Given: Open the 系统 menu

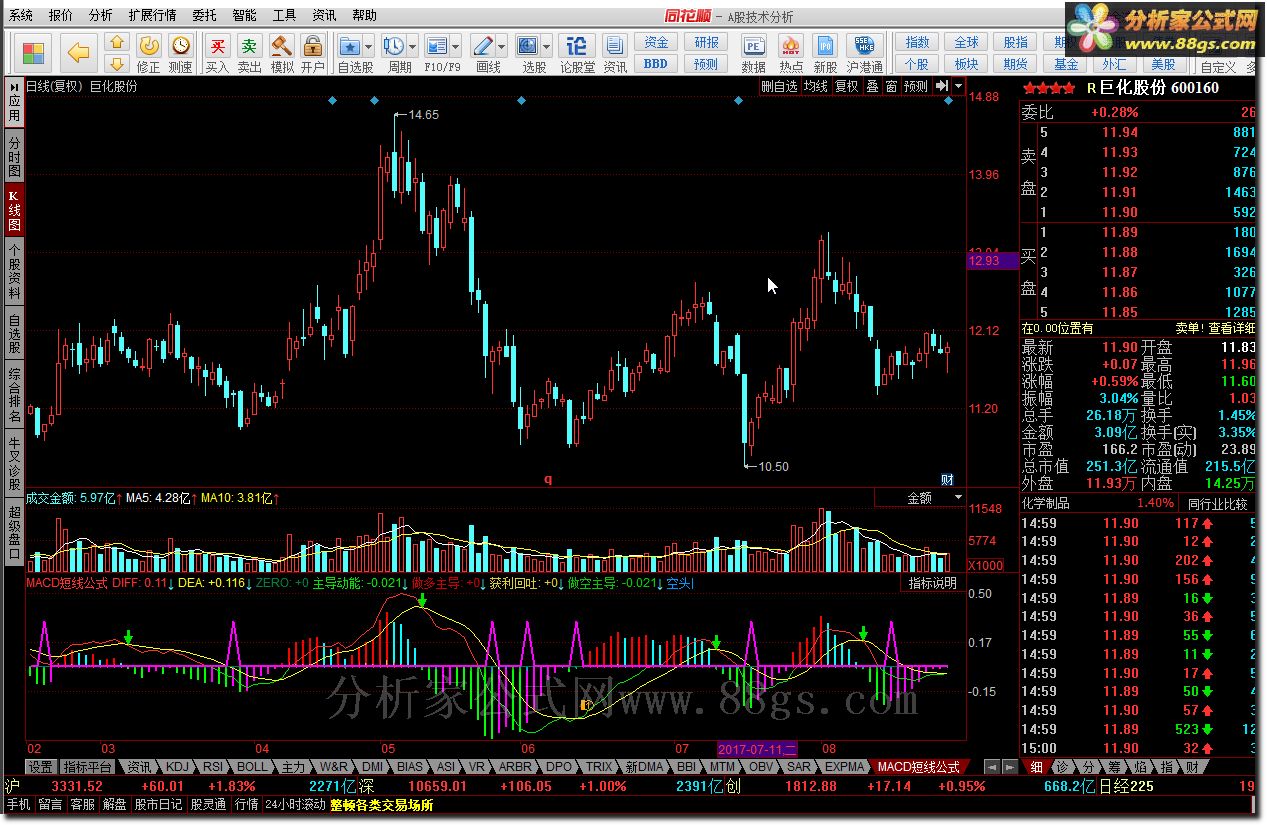Looking at the screenshot, I should pyautogui.click(x=21, y=15).
